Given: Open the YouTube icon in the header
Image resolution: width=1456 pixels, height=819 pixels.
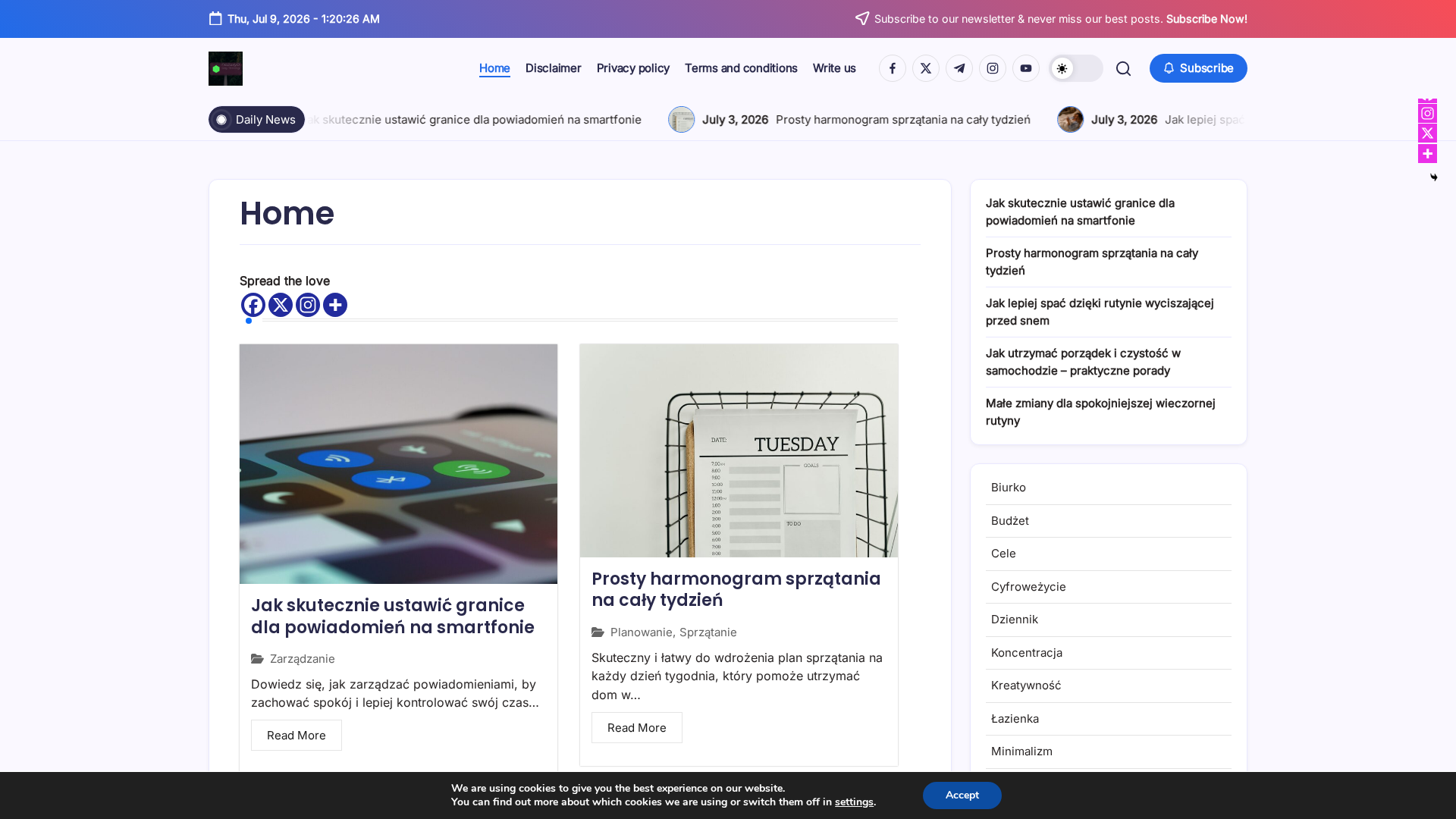Looking at the screenshot, I should [1026, 68].
